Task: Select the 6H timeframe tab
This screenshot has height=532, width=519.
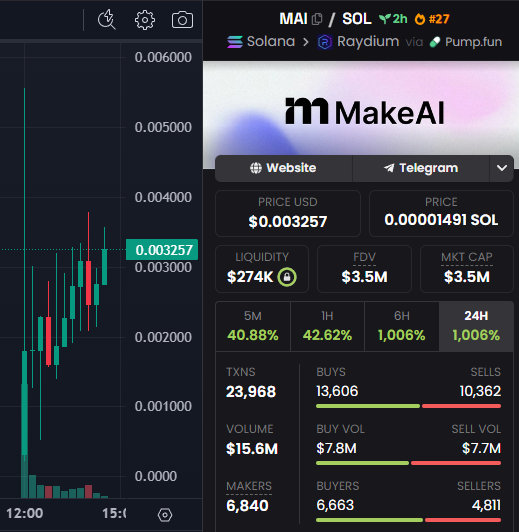Action: point(402,326)
